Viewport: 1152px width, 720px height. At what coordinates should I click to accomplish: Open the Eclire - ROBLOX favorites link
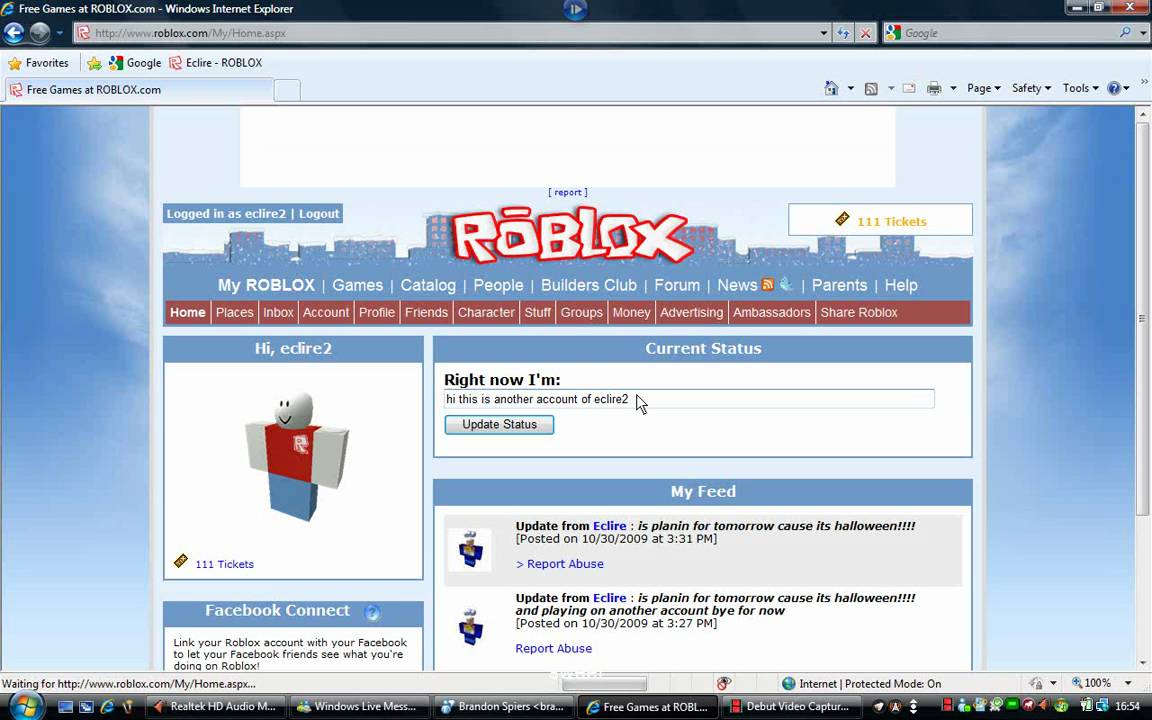(215, 63)
